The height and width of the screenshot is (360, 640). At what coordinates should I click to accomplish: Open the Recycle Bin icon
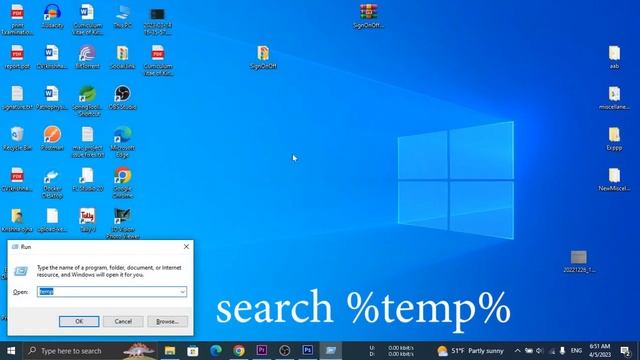[x=17, y=139]
